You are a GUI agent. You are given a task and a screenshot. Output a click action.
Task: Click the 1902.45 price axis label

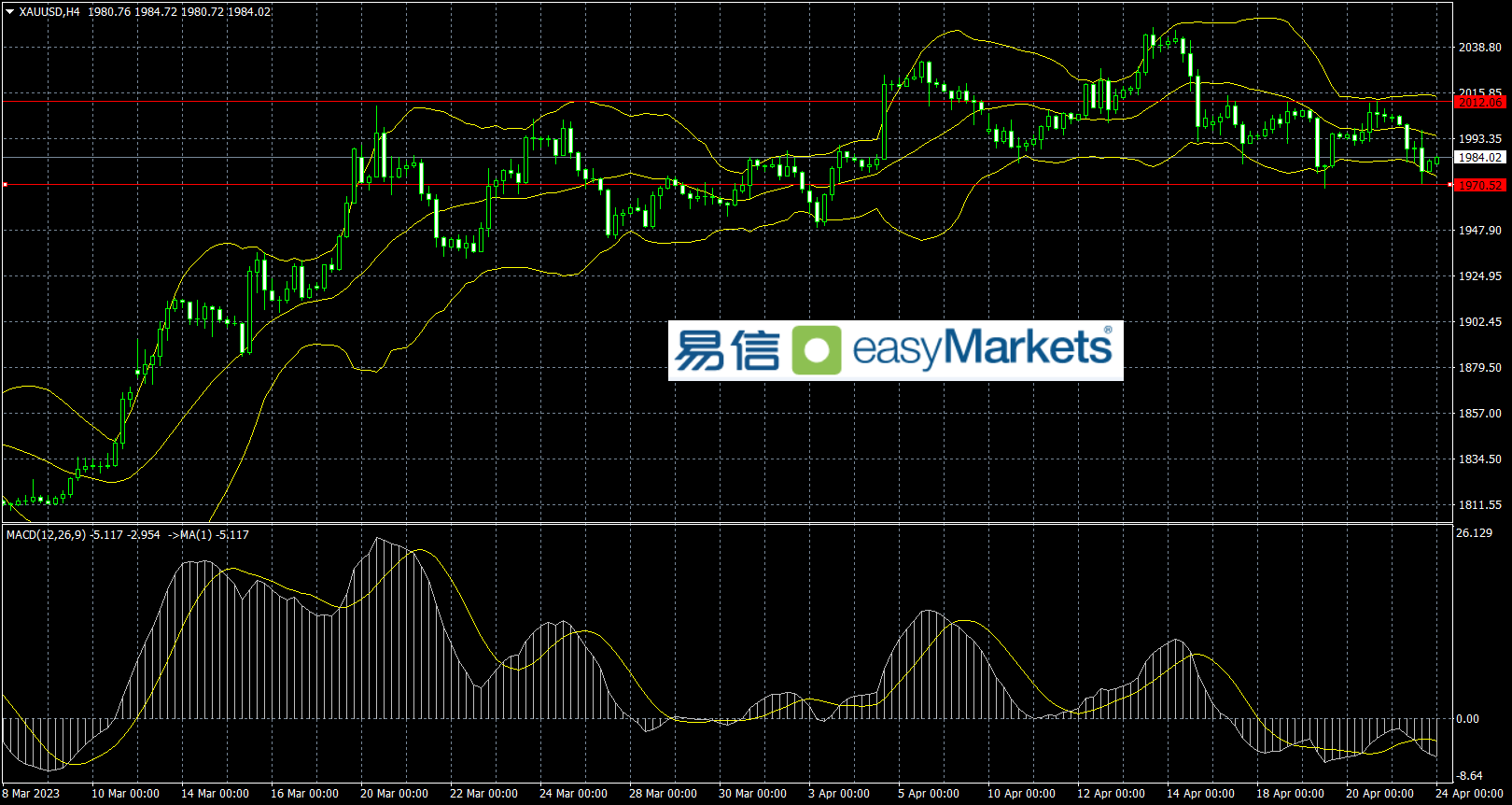1480,322
